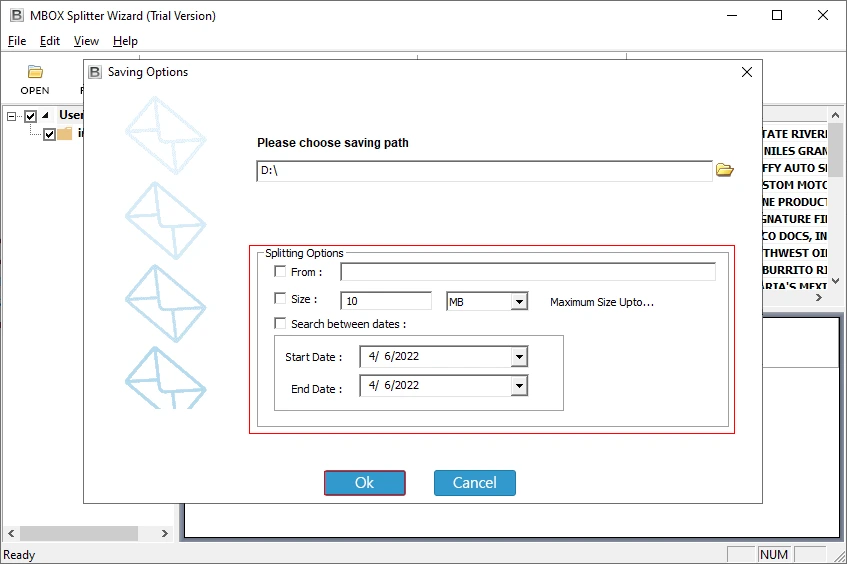Collapse the User tree node minus box
Image resolution: width=847 pixels, height=564 pixels.
pos(11,116)
